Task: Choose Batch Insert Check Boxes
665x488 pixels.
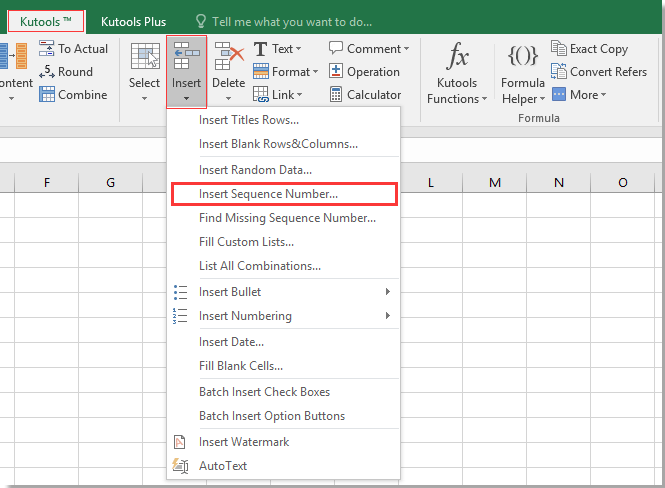Action: [283, 392]
